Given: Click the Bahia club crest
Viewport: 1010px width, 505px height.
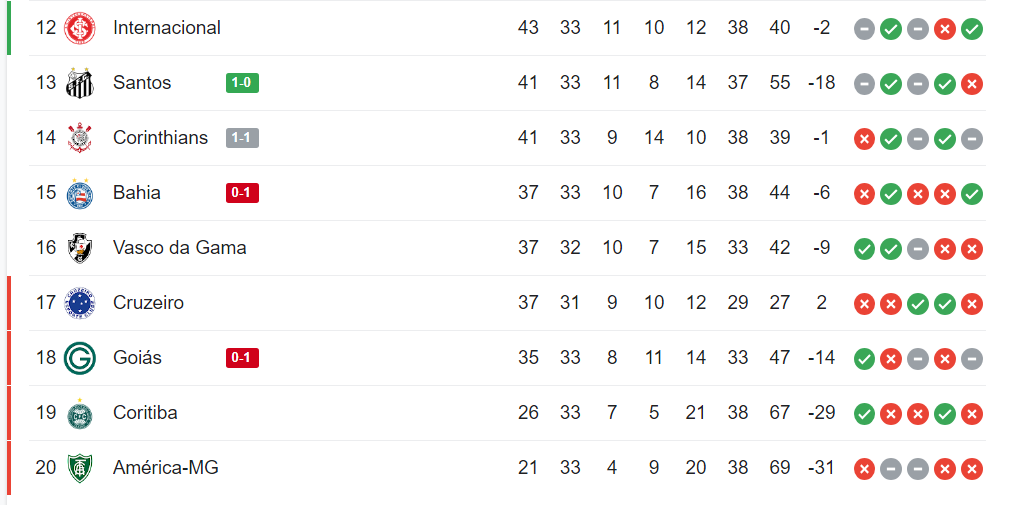Looking at the screenshot, I should (80, 193).
